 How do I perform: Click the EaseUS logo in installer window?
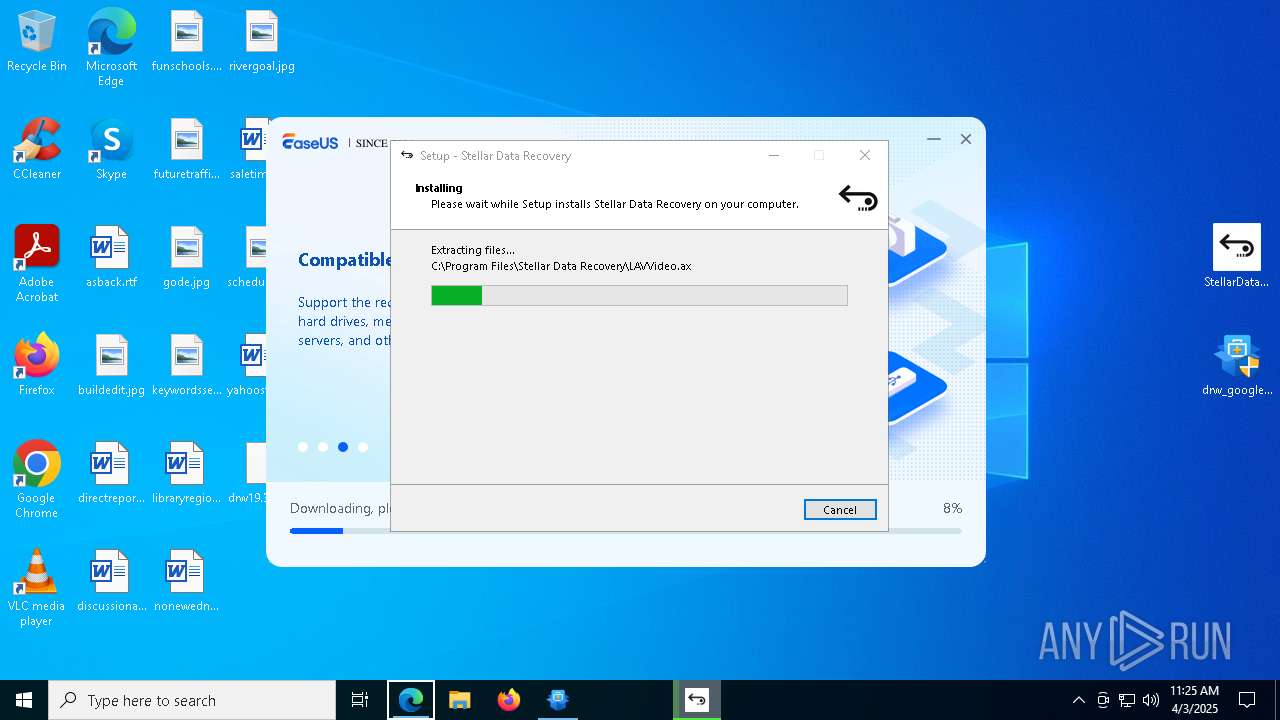(x=310, y=143)
